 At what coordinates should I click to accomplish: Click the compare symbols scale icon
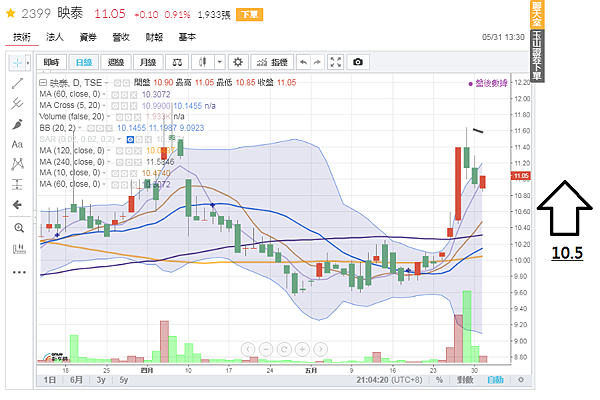(x=177, y=62)
